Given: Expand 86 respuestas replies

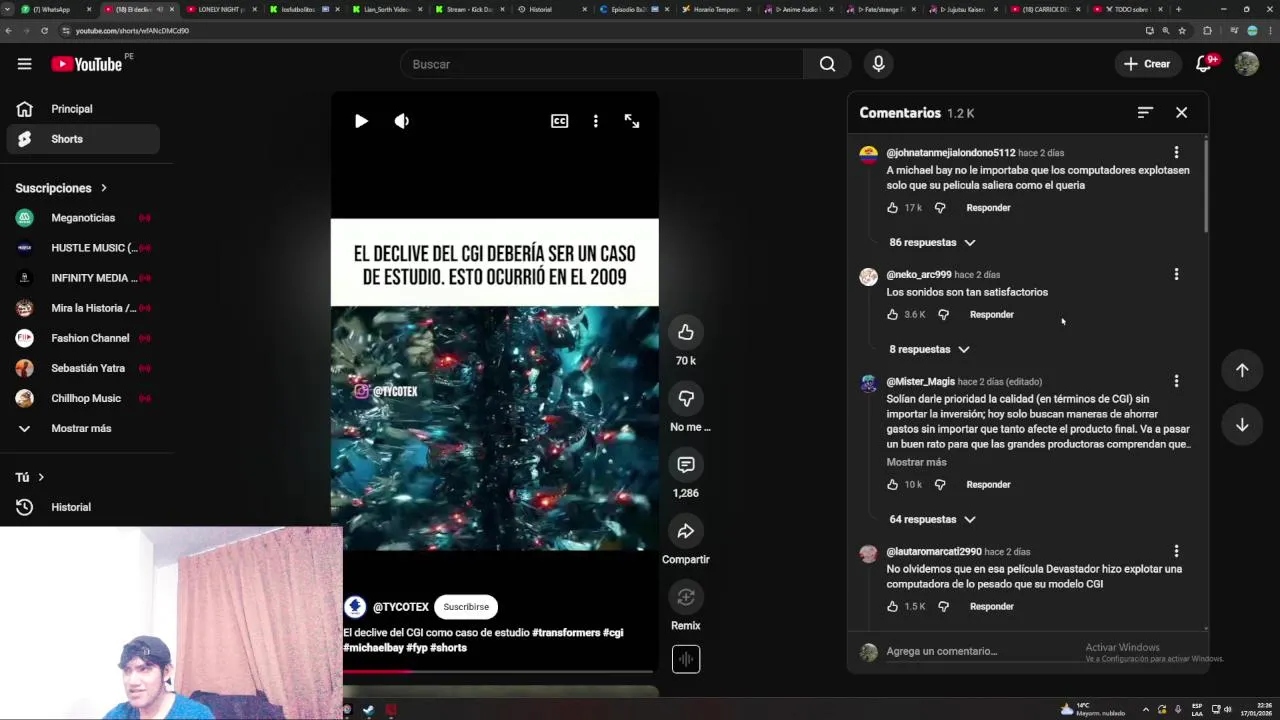Looking at the screenshot, I should tap(932, 242).
